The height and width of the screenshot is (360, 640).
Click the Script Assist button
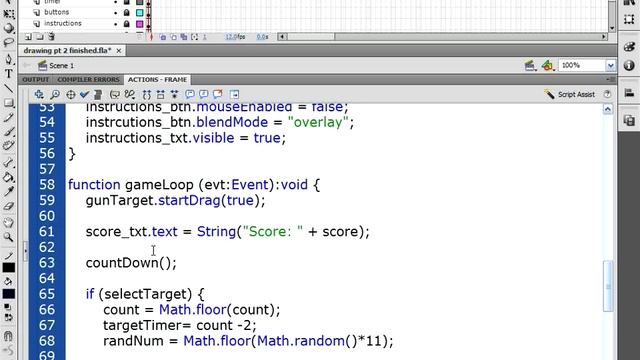(570, 94)
